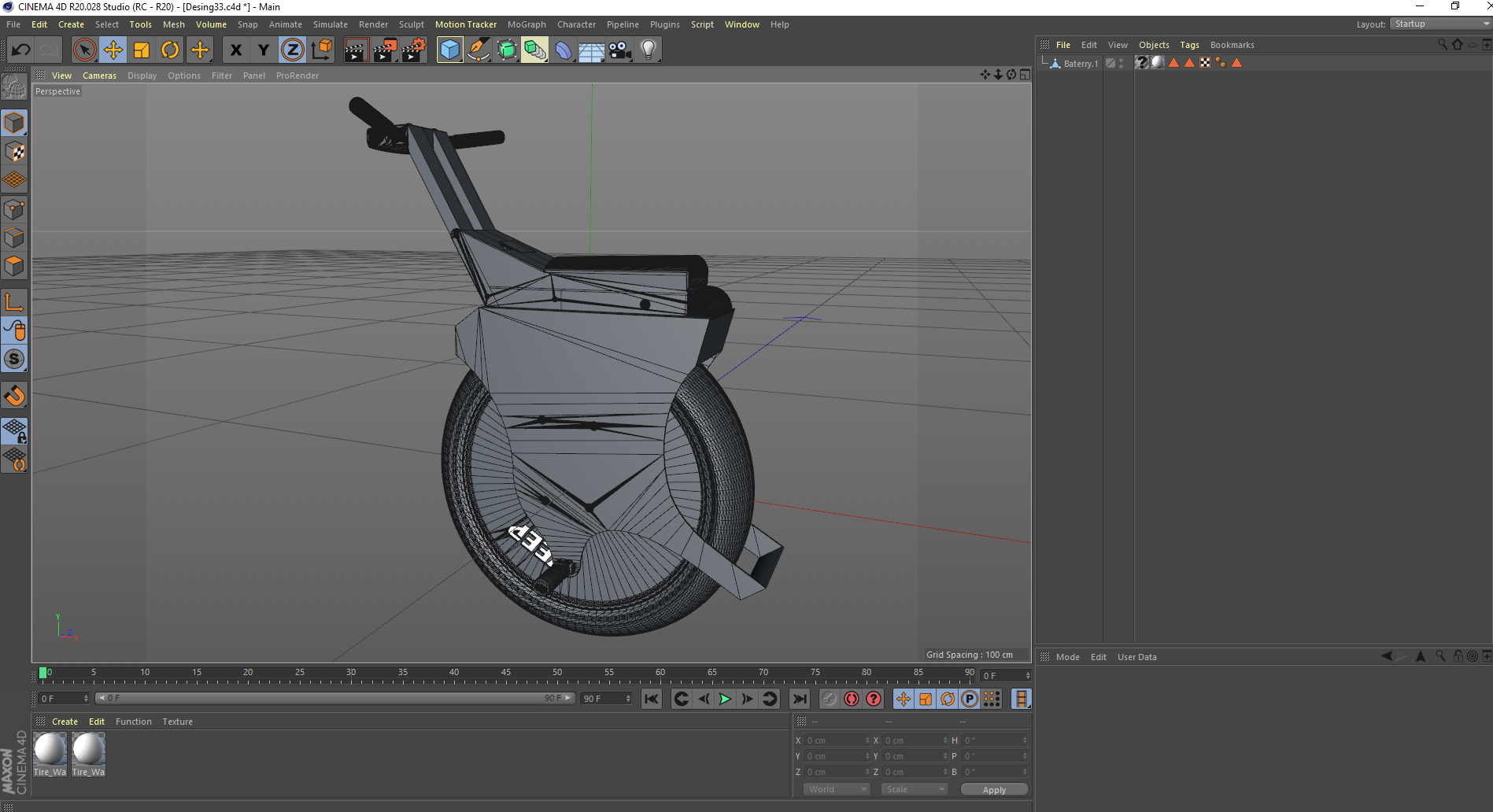The height and width of the screenshot is (812, 1493).
Task: Select the Baterry.1 object
Action: 1081,64
